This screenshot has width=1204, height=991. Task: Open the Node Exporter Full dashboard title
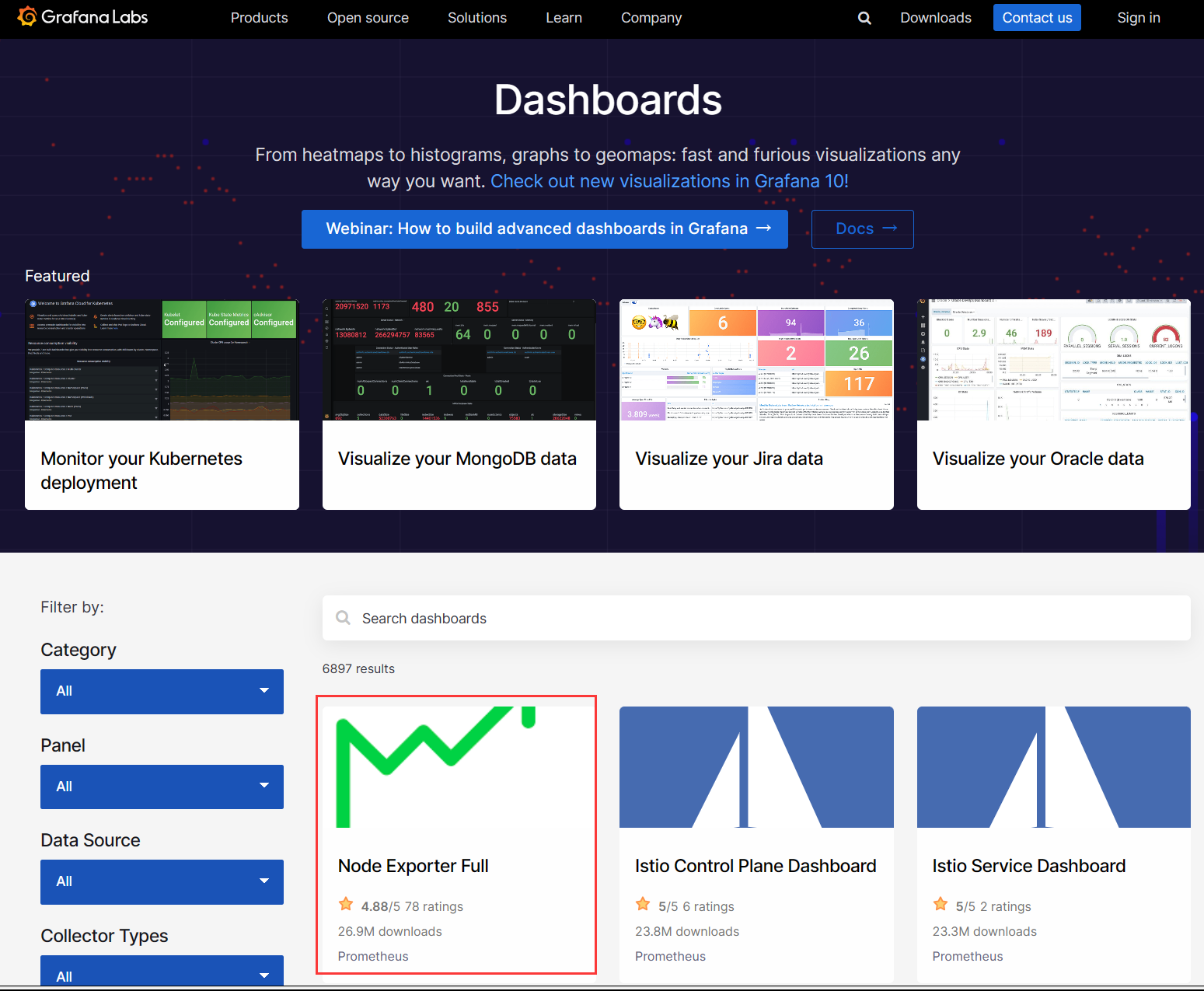414,866
